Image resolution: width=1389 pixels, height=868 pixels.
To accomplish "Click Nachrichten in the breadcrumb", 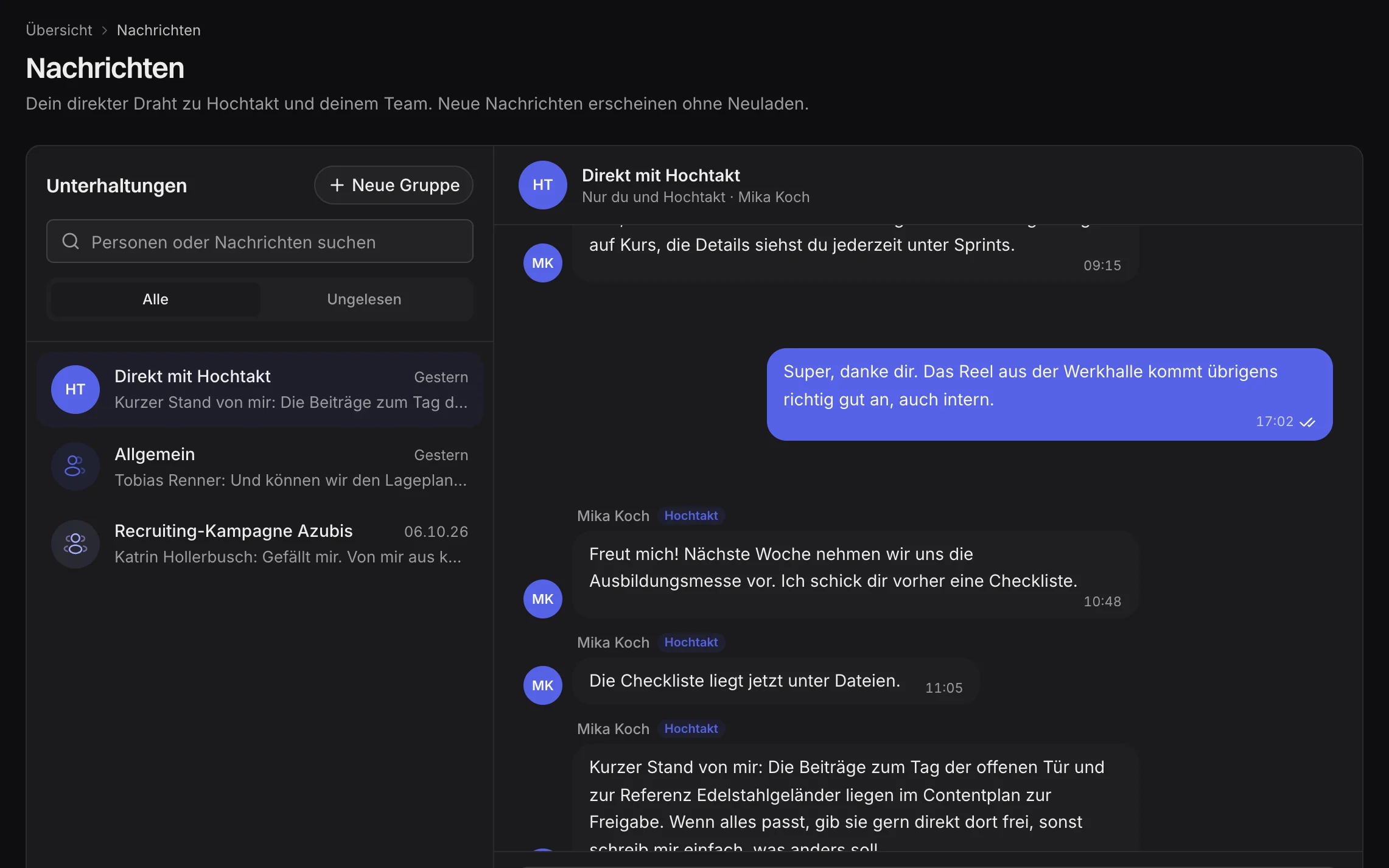I will (158, 30).
